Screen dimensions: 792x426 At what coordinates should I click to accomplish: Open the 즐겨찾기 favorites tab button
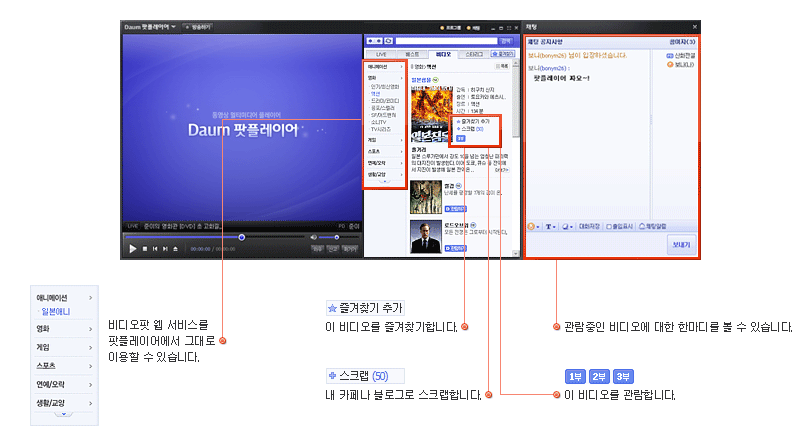503,54
